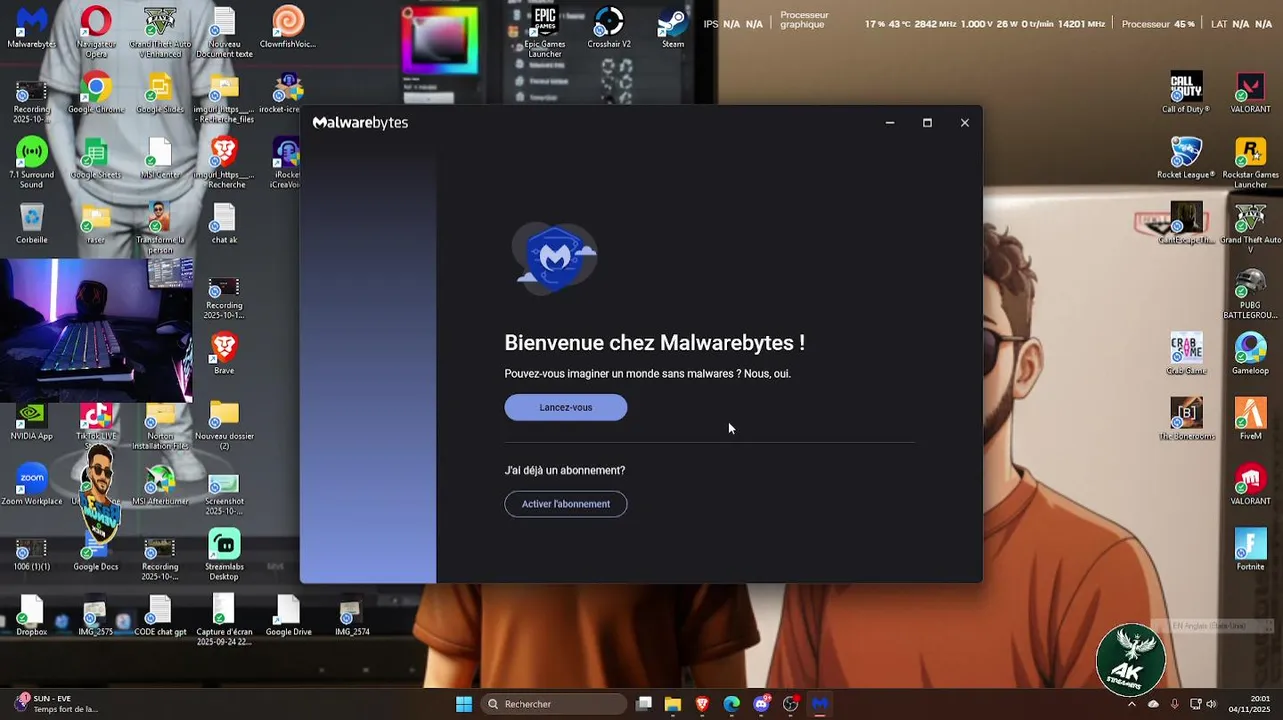Open the volume tray icon

1211,704
